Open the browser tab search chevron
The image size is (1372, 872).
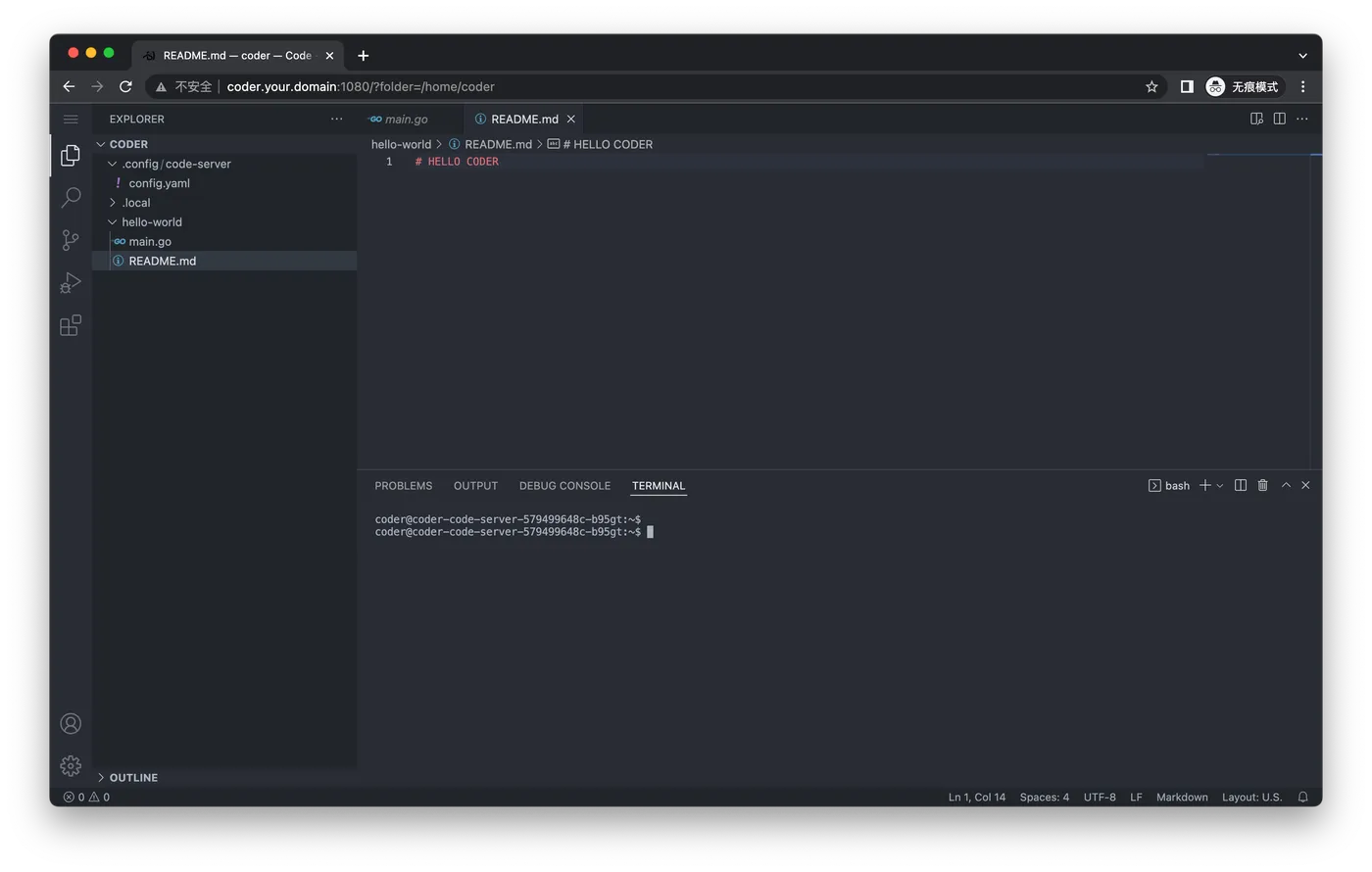coord(1302,56)
